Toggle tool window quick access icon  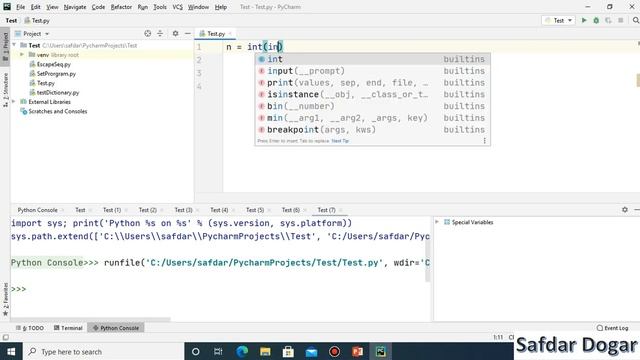5,337
